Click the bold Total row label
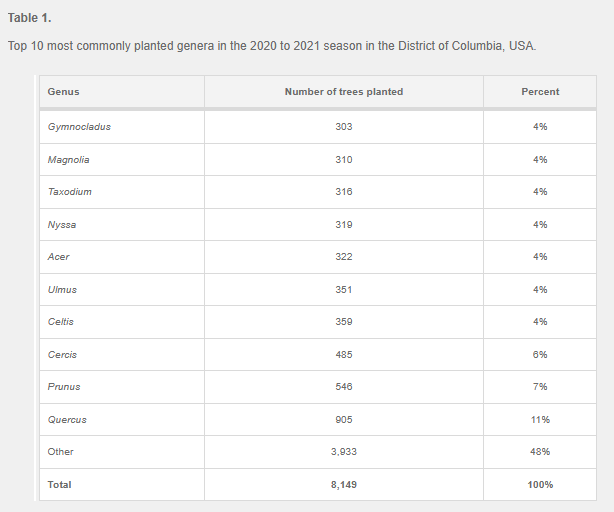Image resolution: width=614 pixels, height=512 pixels. (x=60, y=485)
